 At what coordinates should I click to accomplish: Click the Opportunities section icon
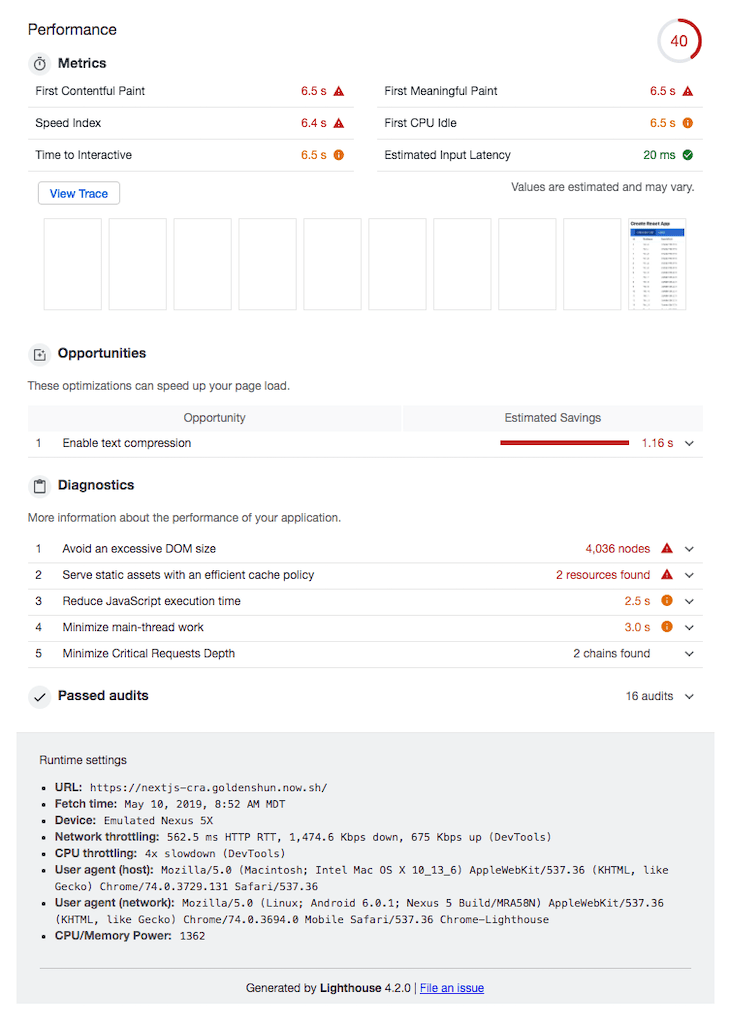coord(39,354)
